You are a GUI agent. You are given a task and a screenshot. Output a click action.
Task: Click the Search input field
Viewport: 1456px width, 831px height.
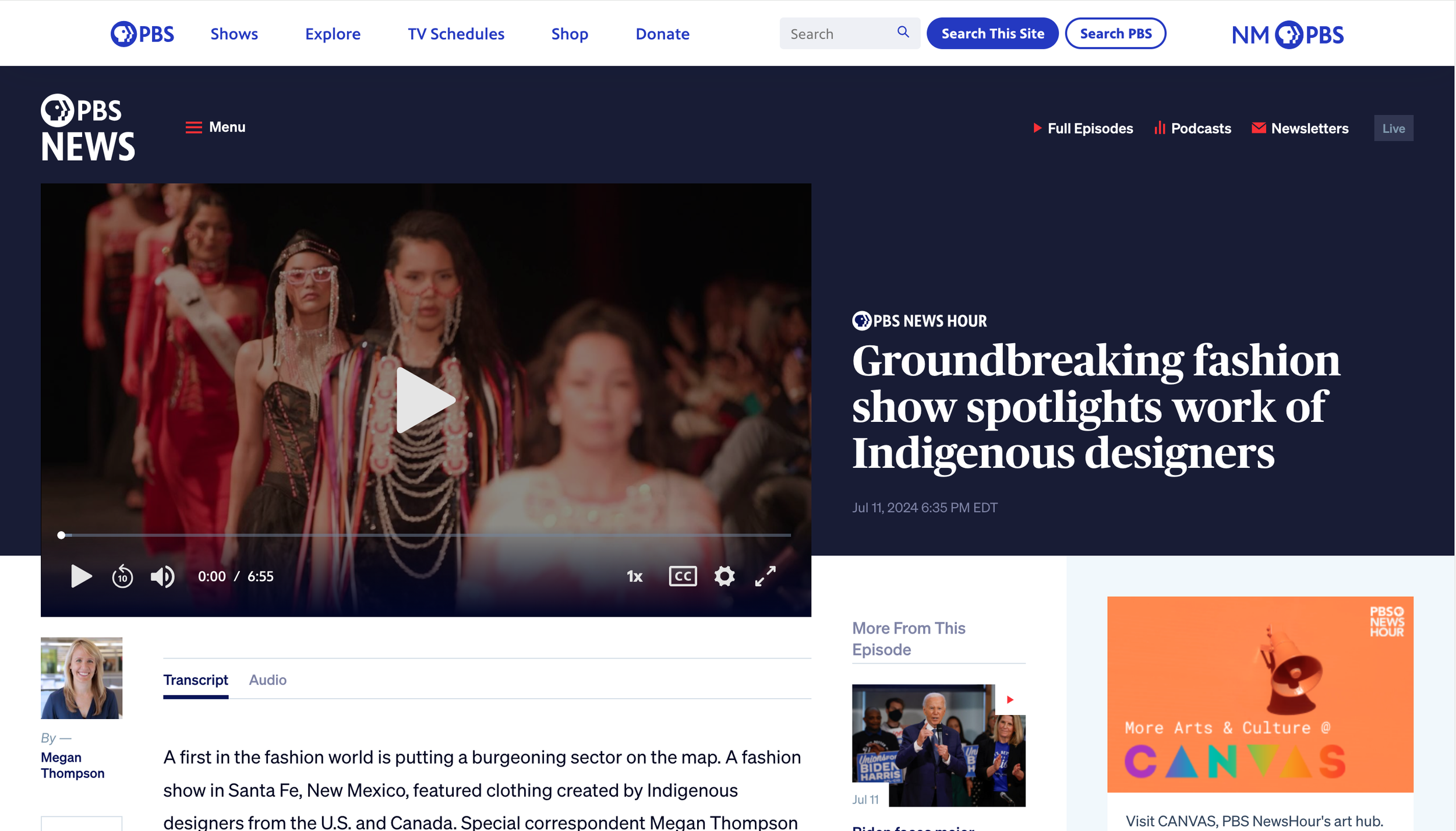[839, 34]
